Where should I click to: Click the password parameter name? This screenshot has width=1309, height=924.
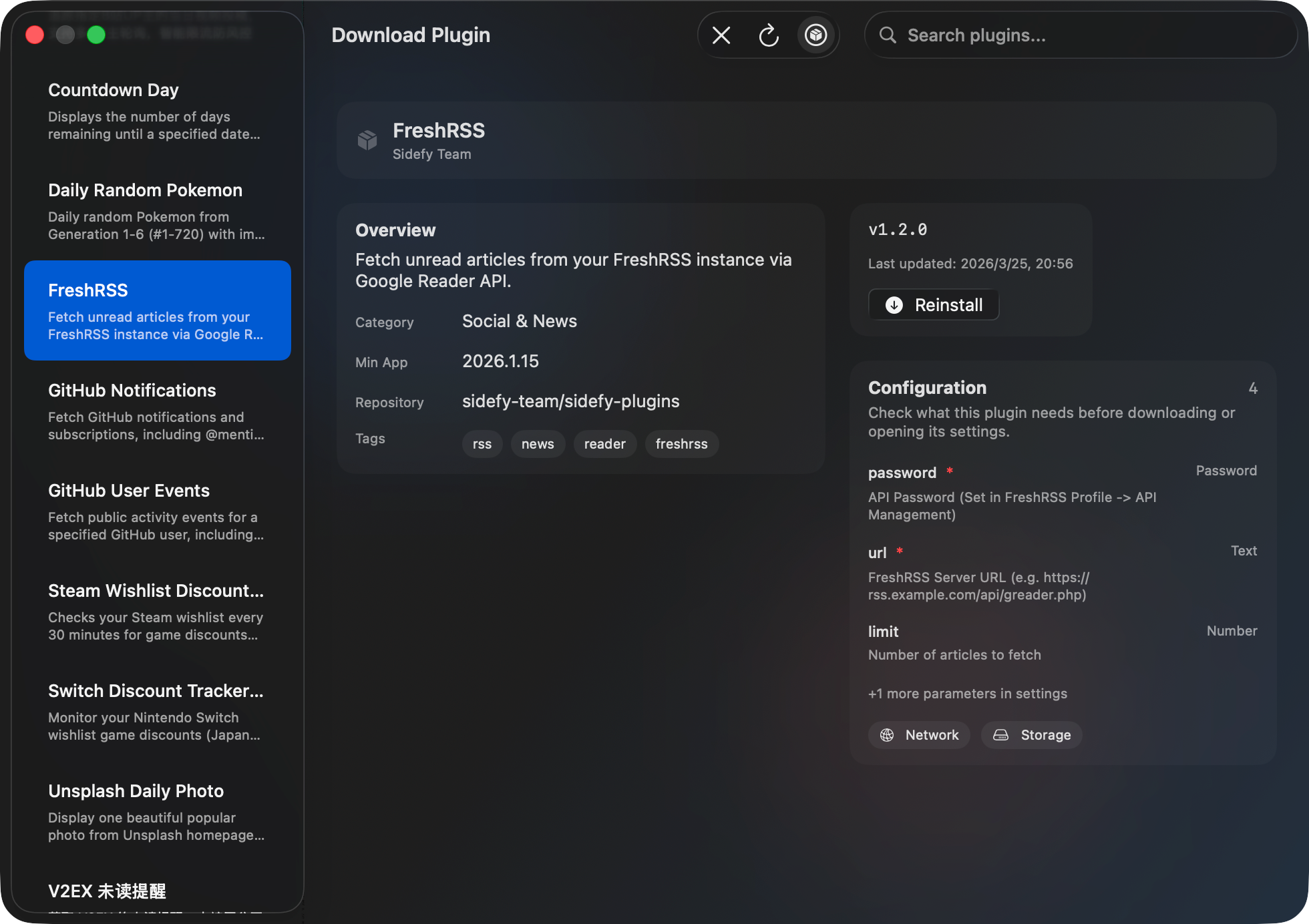[x=902, y=473]
